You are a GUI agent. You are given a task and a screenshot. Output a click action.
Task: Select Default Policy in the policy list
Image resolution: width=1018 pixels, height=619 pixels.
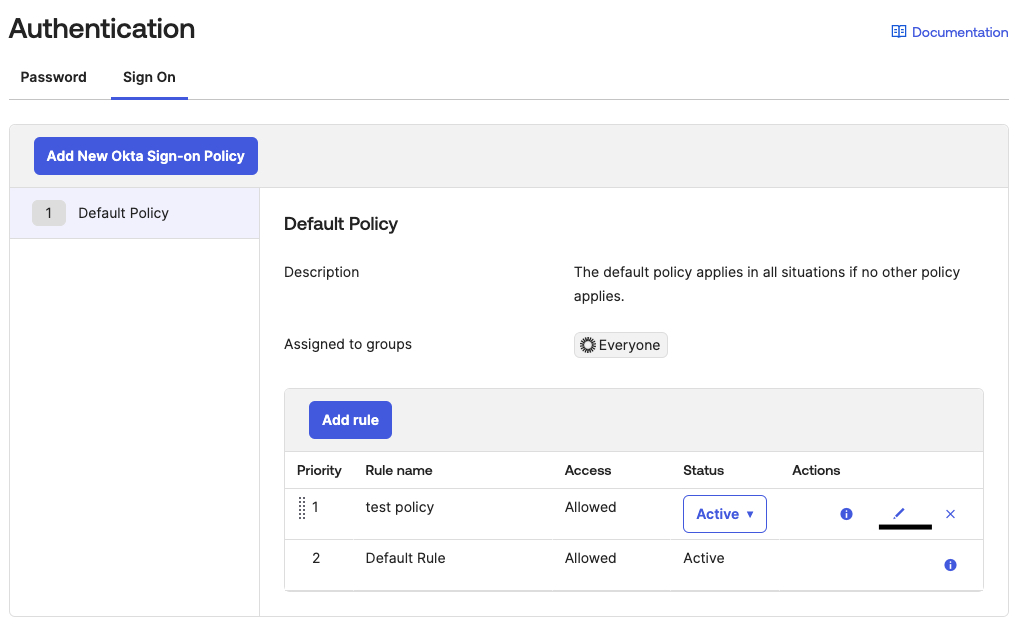(x=123, y=213)
